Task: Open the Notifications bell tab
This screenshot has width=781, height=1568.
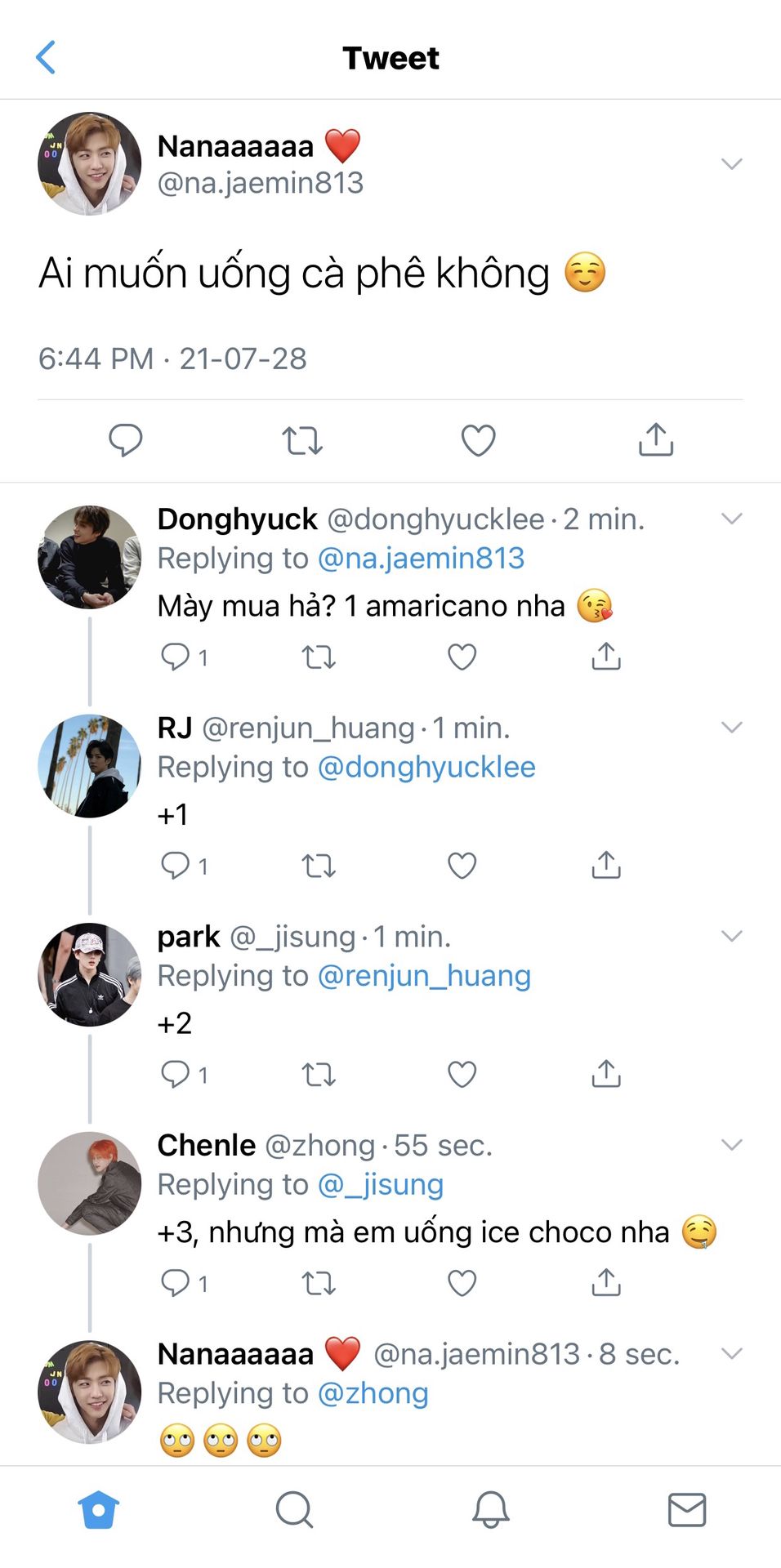Action: coord(491,1509)
